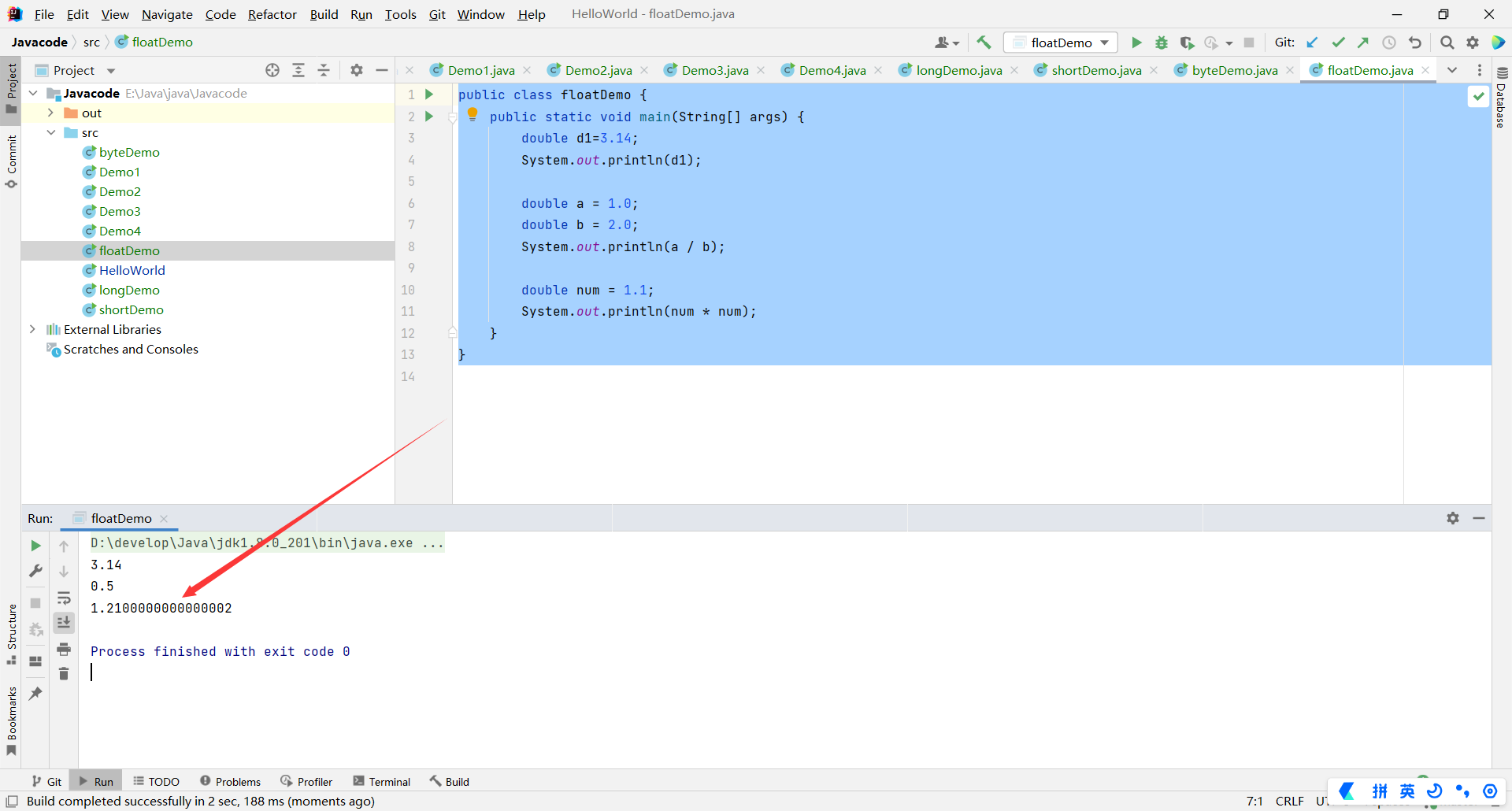The image size is (1512, 811).
Task: Select opened file locate icon in Project panel
Action: (272, 70)
